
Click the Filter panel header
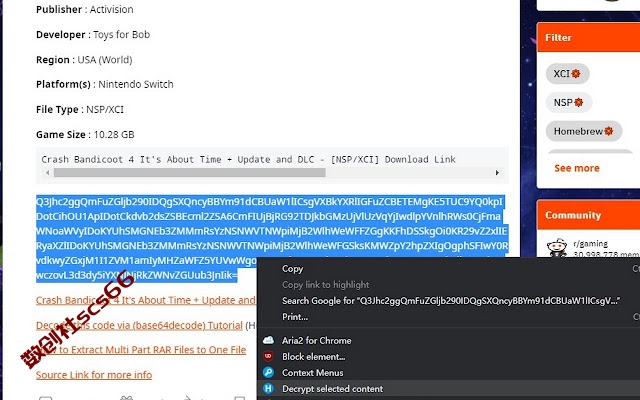point(588,37)
